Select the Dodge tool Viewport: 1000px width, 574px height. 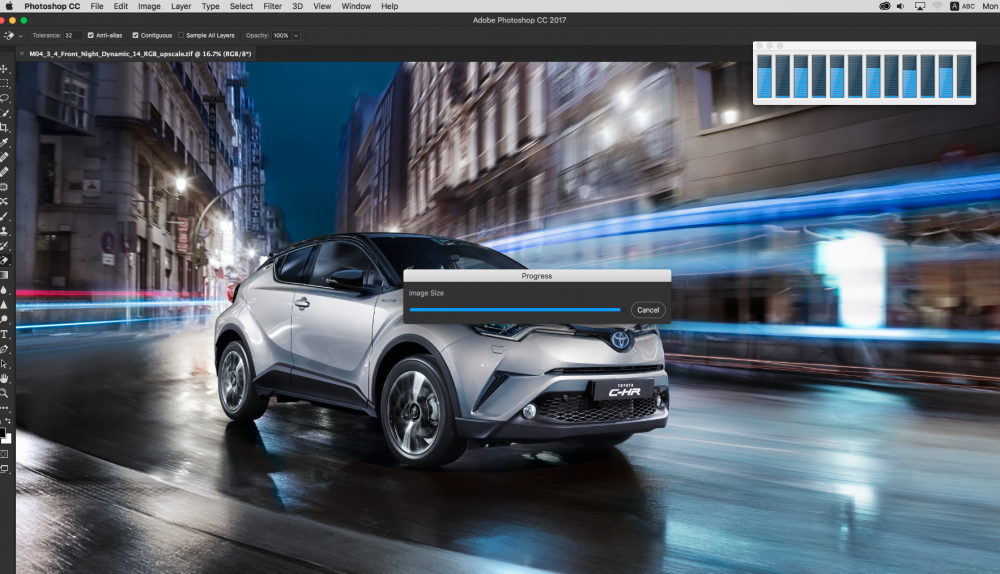[4, 319]
